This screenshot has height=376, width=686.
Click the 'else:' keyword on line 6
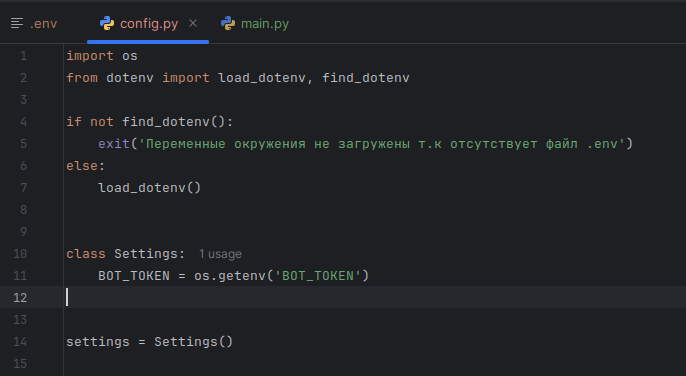coord(86,166)
